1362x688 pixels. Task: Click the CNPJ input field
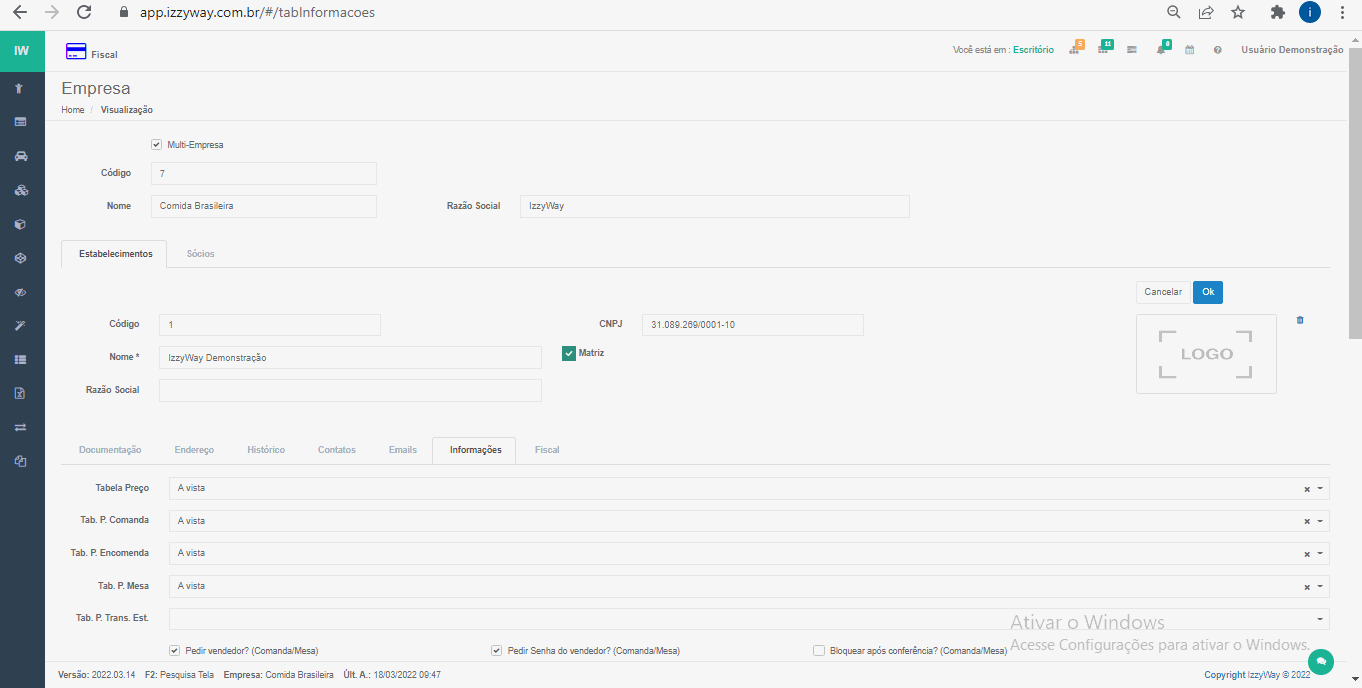click(752, 325)
